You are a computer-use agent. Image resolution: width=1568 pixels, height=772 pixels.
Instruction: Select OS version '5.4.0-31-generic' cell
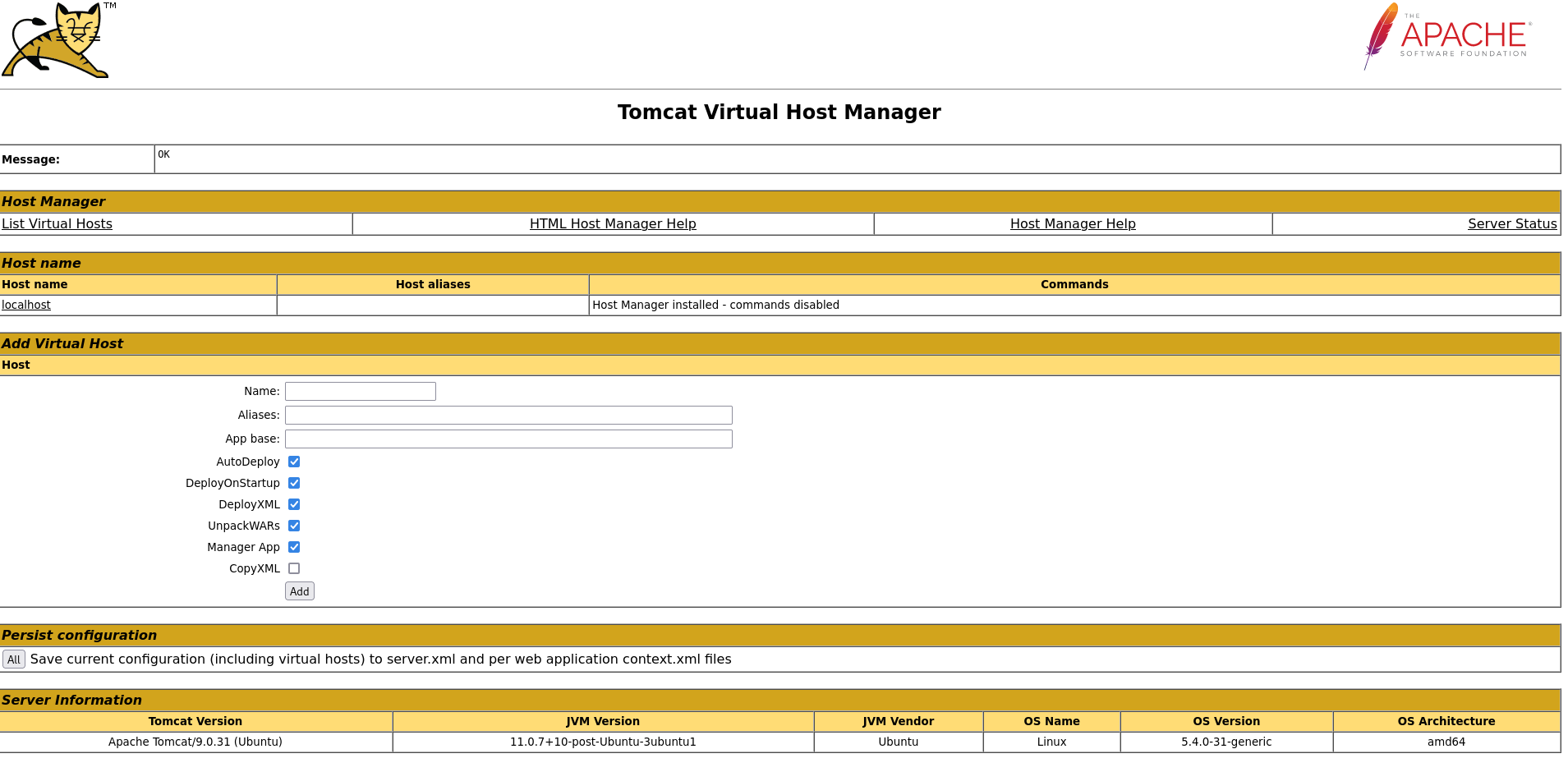[x=1226, y=742]
